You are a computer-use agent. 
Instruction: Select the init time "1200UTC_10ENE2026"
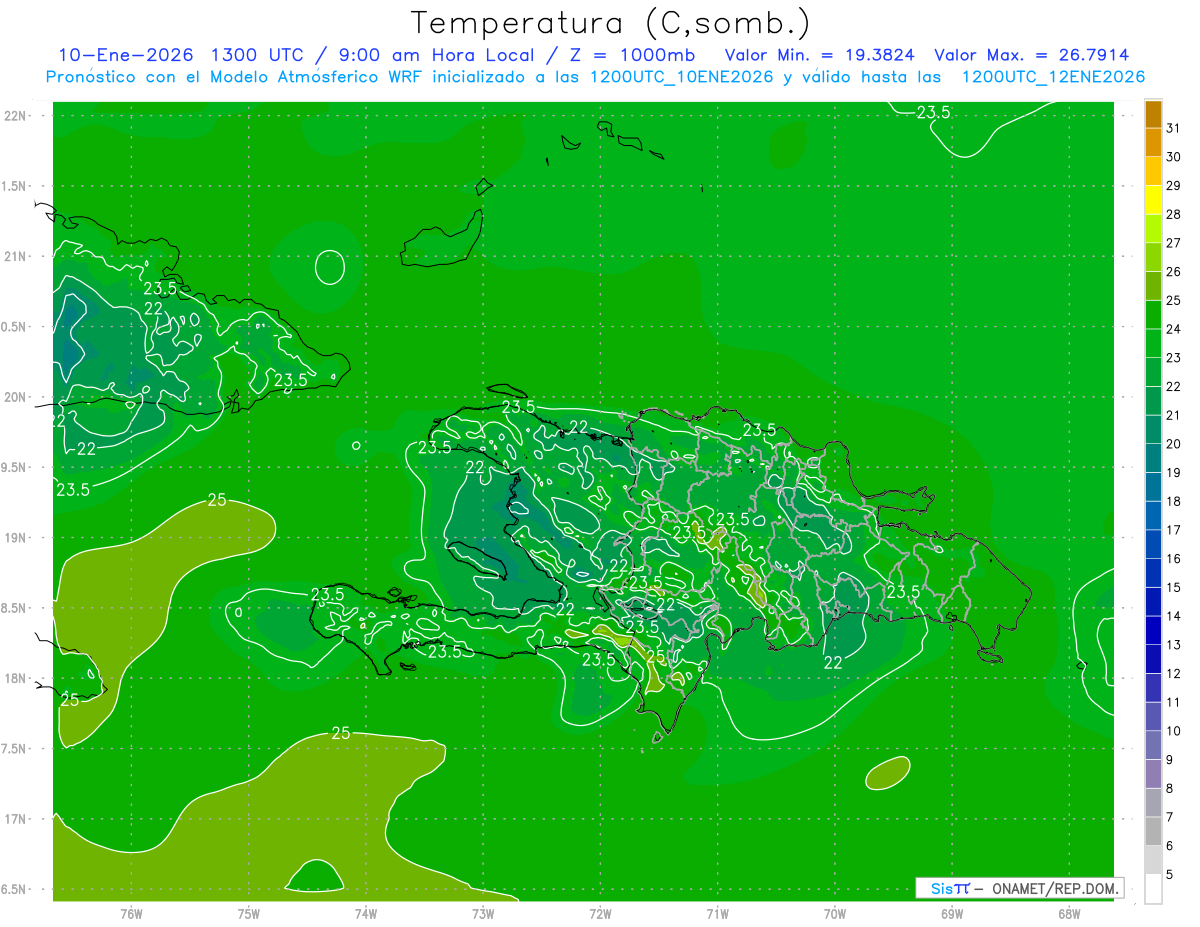[x=682, y=77]
